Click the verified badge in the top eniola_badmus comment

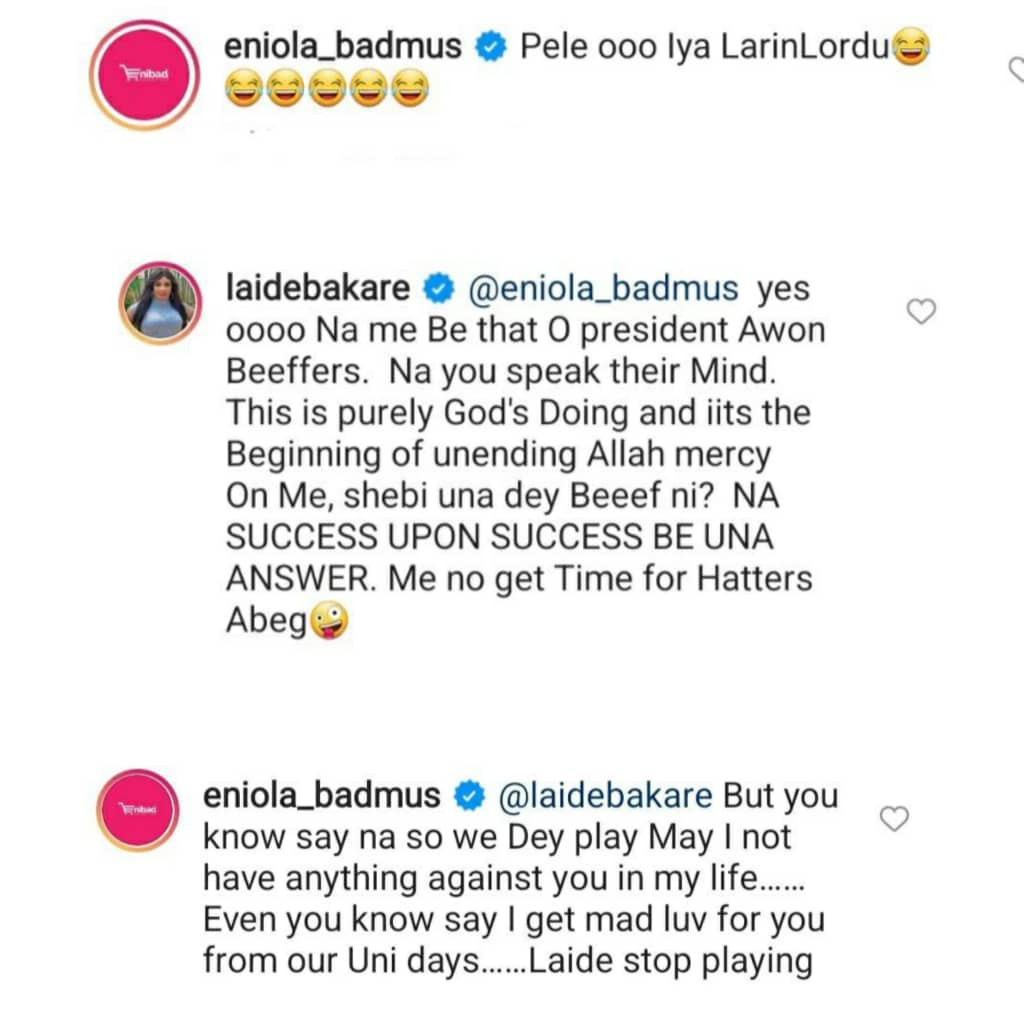(489, 47)
